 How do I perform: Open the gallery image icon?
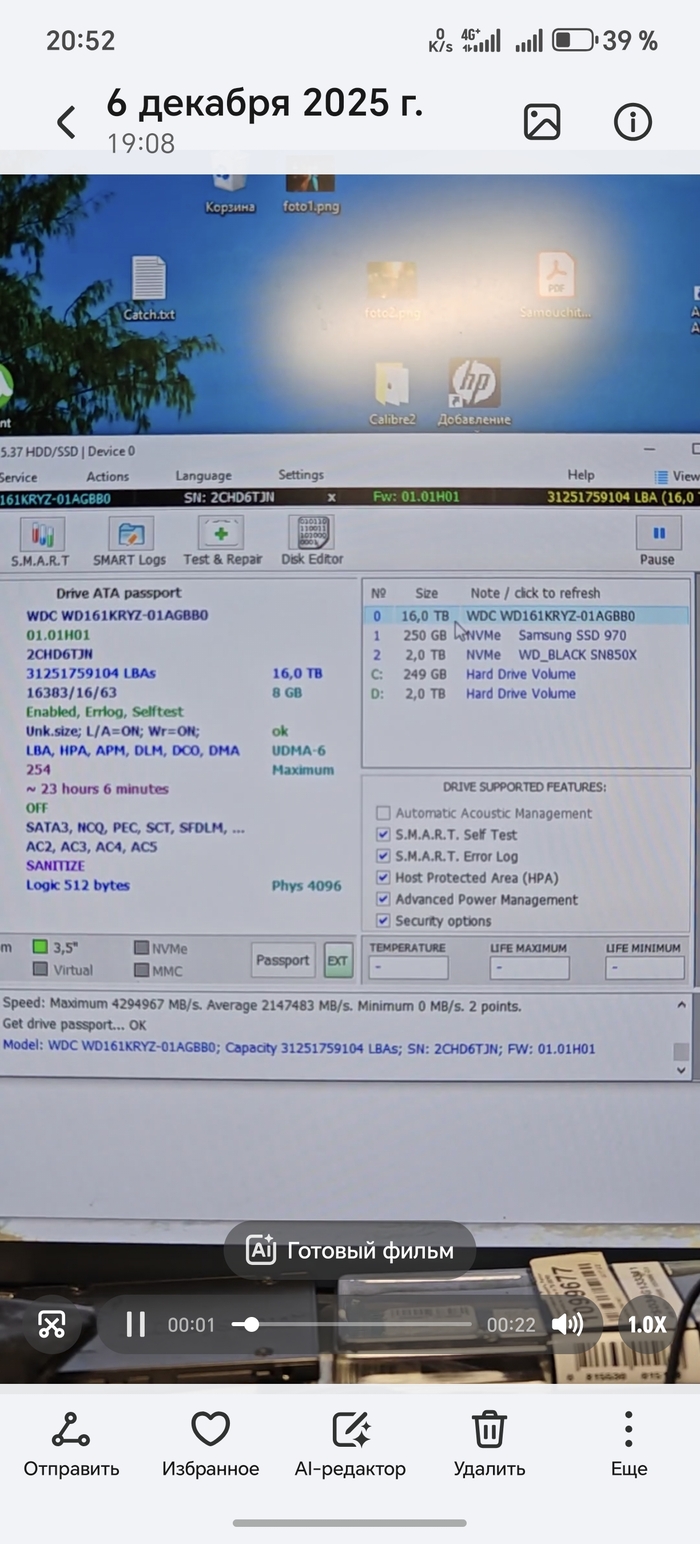click(542, 122)
